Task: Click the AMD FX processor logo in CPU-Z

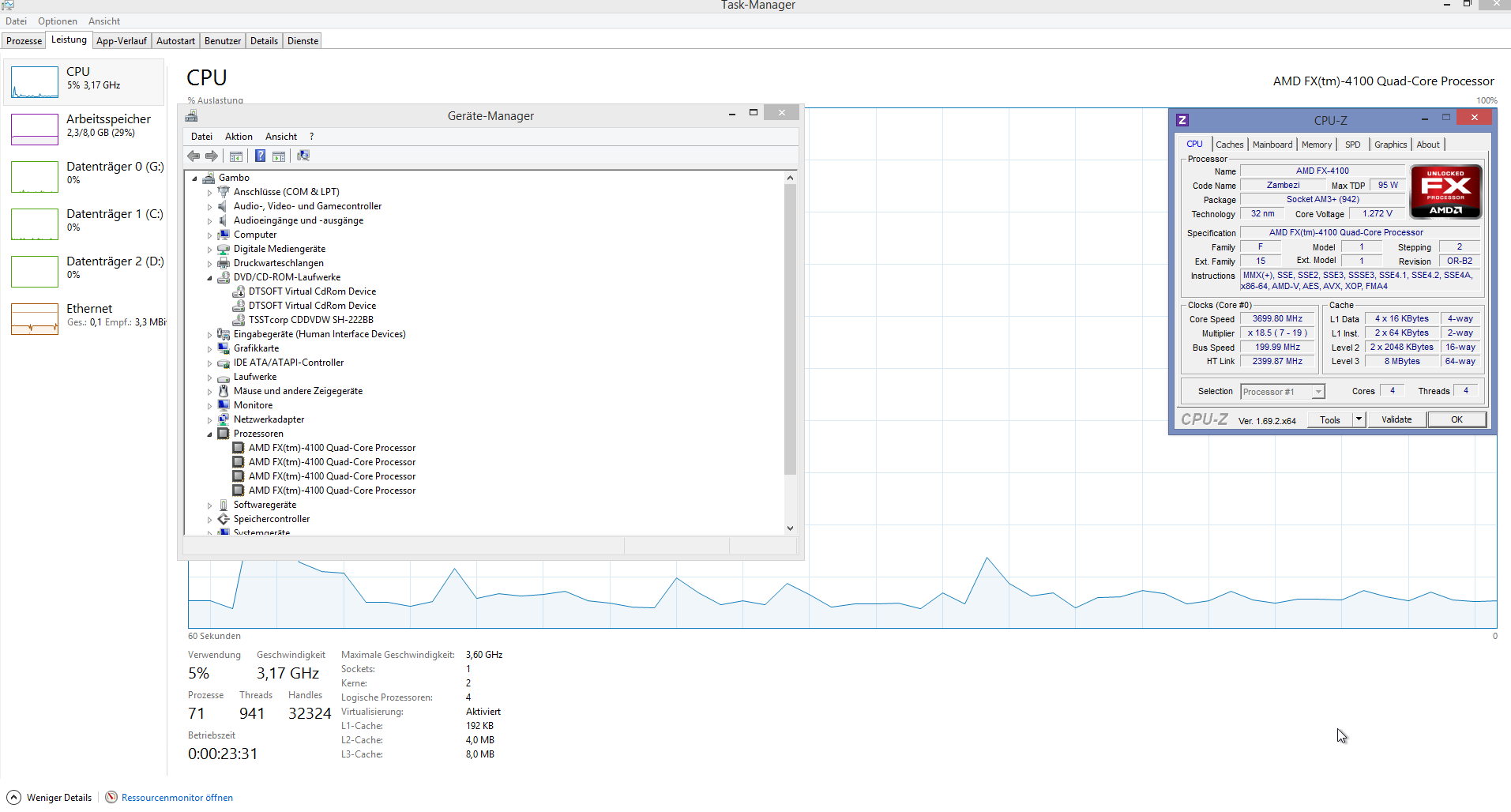Action: (1445, 191)
